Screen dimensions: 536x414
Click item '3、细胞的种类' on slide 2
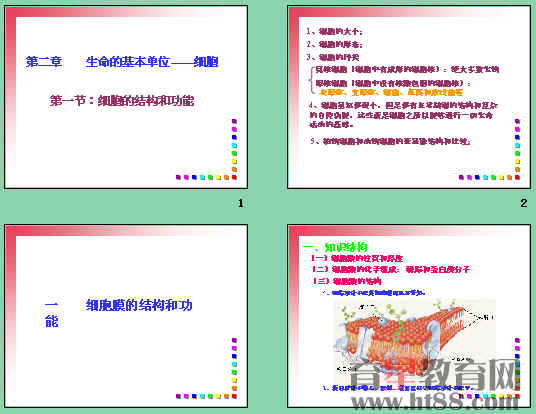click(x=333, y=57)
